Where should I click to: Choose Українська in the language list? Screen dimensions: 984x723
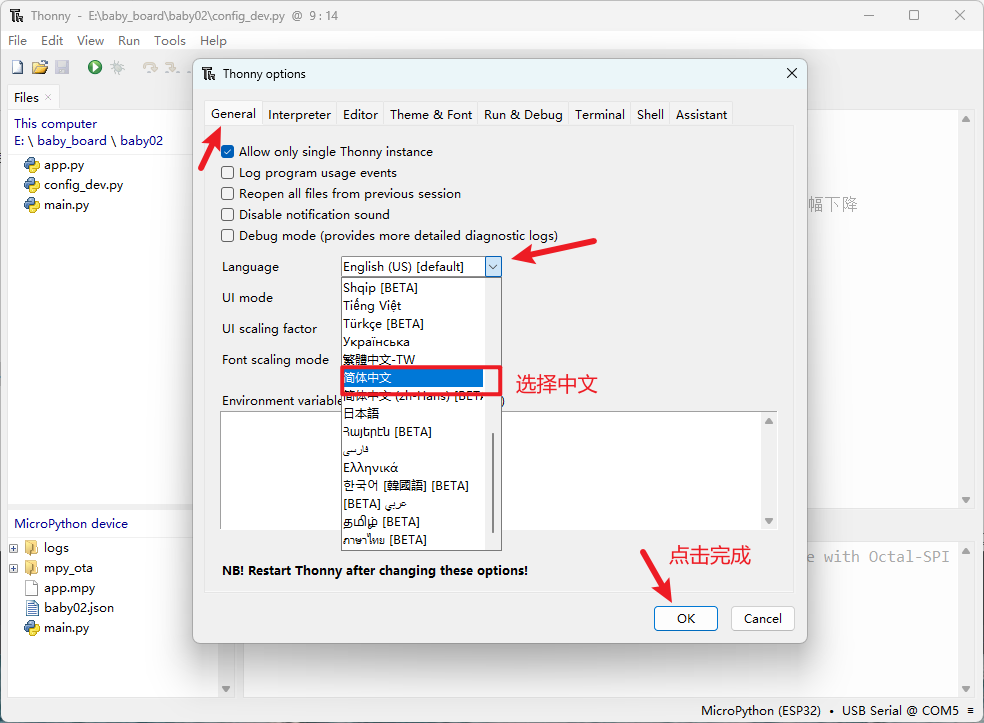tap(413, 342)
